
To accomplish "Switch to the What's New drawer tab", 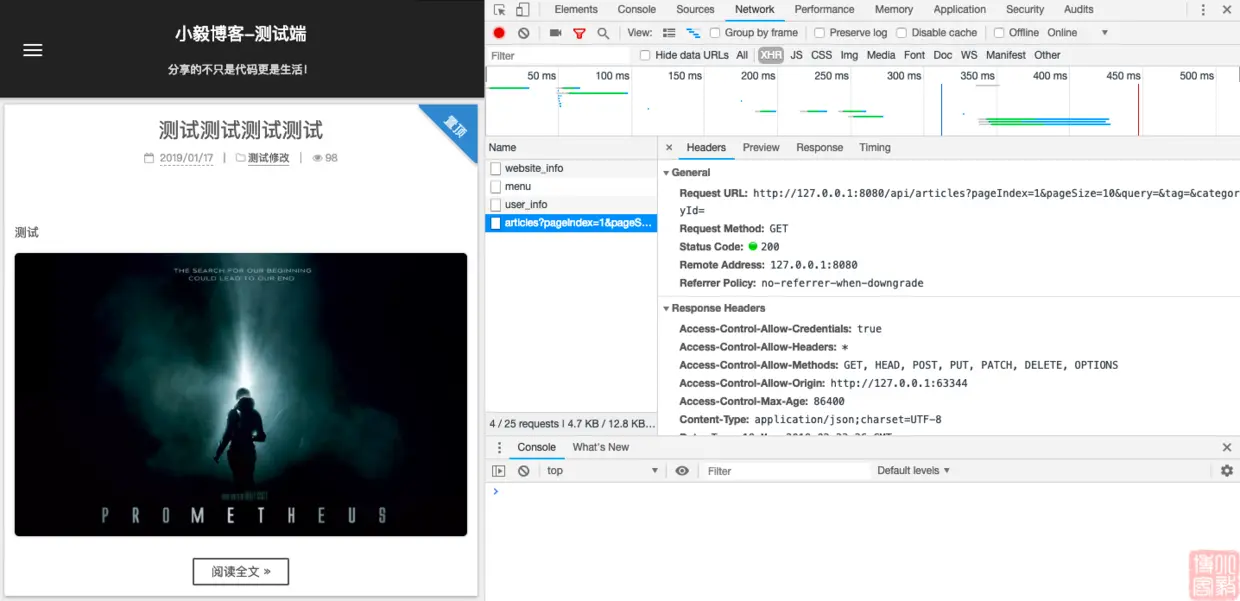I will (601, 447).
